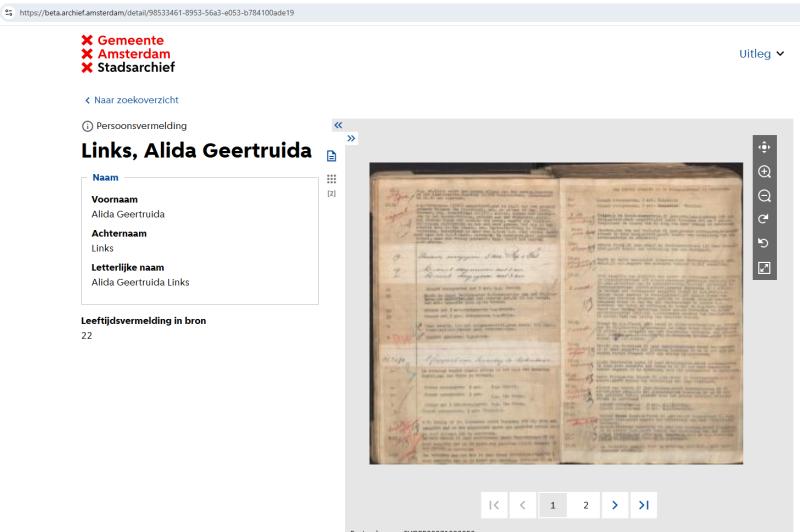Show the thumbnail grid of scans
800x532 pixels.
331,178
